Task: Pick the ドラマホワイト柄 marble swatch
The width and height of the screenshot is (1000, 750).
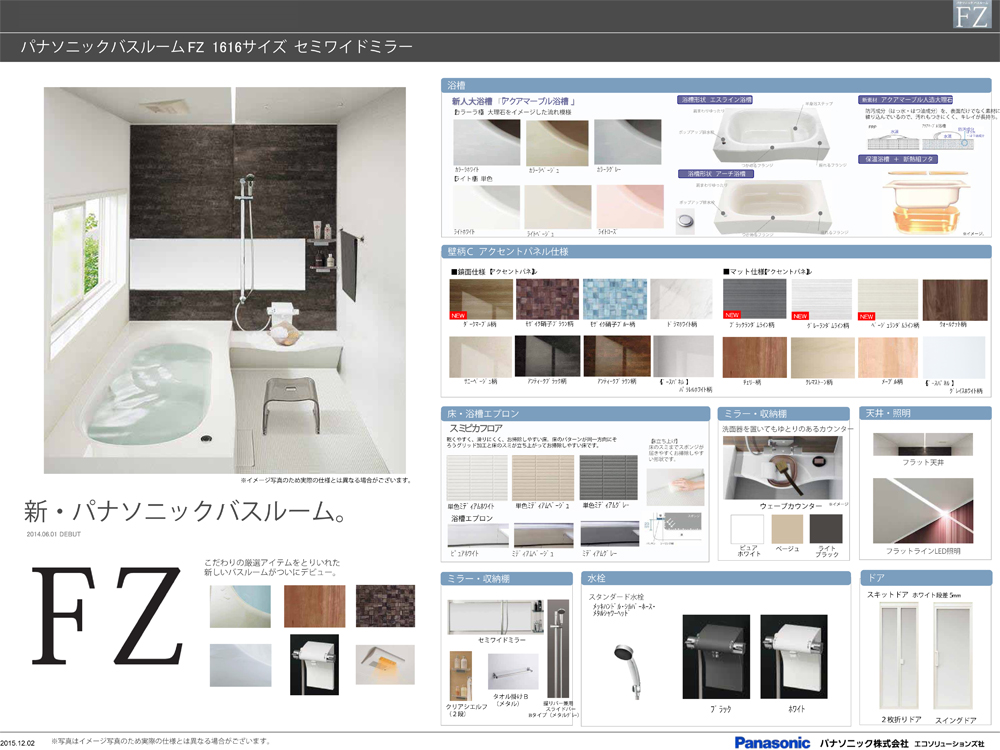Action: 681,299
